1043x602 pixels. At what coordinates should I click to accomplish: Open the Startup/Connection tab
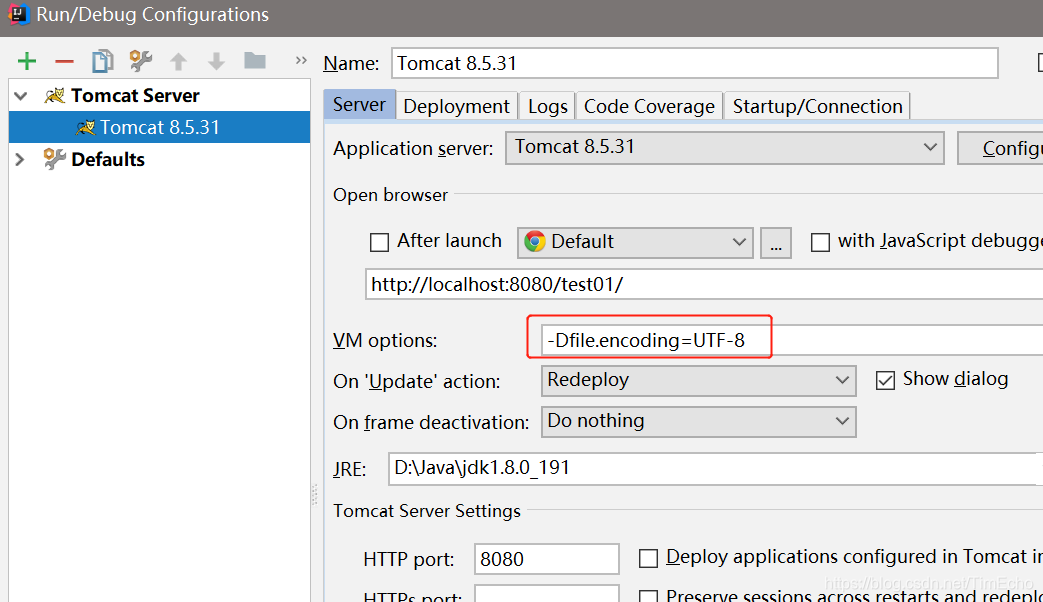click(817, 106)
